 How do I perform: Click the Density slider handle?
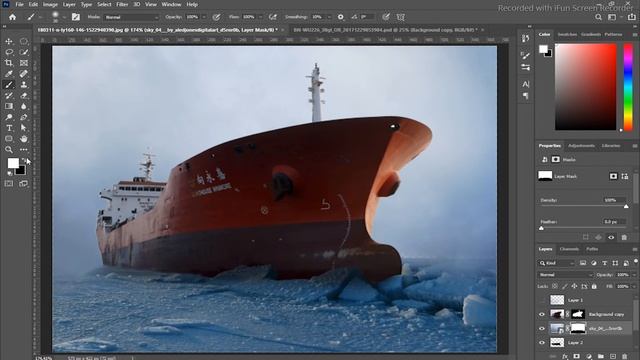click(626, 207)
